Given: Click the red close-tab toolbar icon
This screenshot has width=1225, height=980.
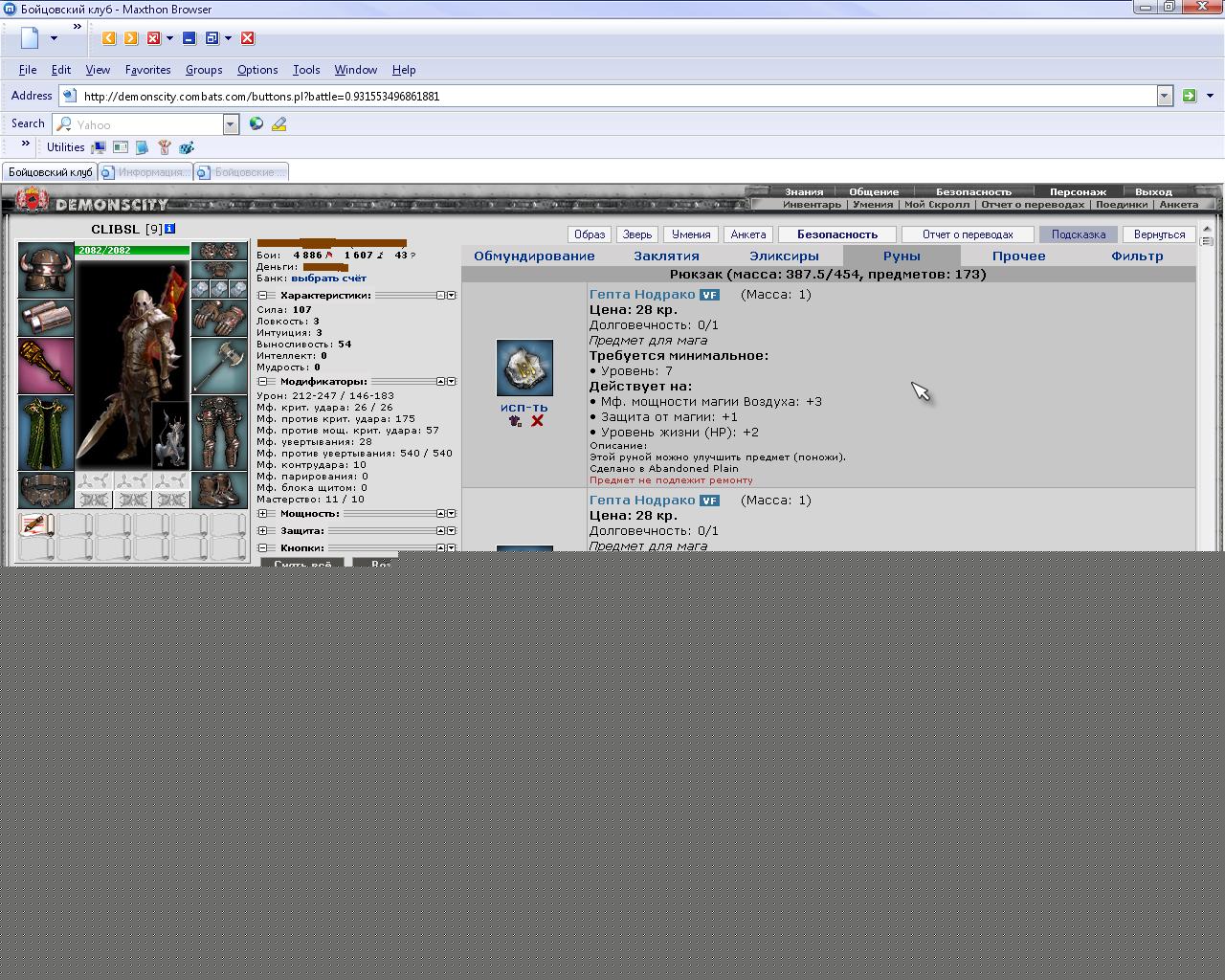Looking at the screenshot, I should pyautogui.click(x=248, y=38).
